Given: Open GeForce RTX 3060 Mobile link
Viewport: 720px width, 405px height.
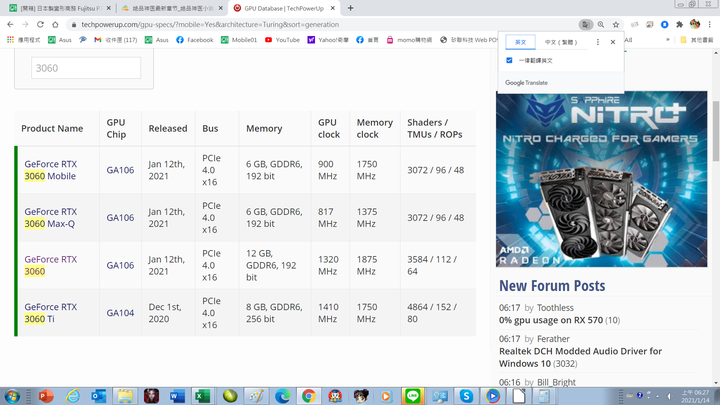Looking at the screenshot, I should pos(51,170).
